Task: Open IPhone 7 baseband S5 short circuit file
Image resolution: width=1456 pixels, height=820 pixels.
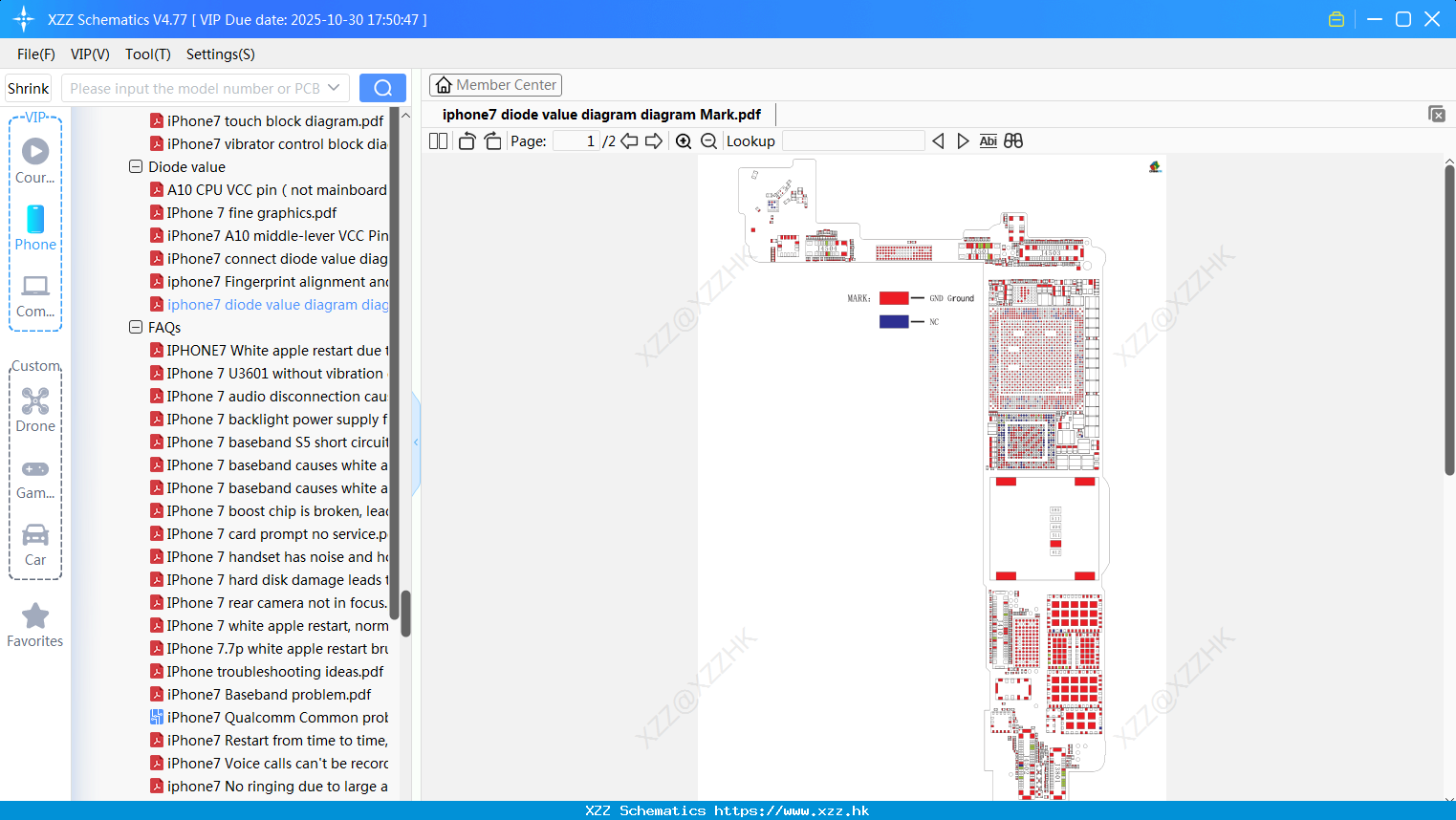Action: coord(268,442)
